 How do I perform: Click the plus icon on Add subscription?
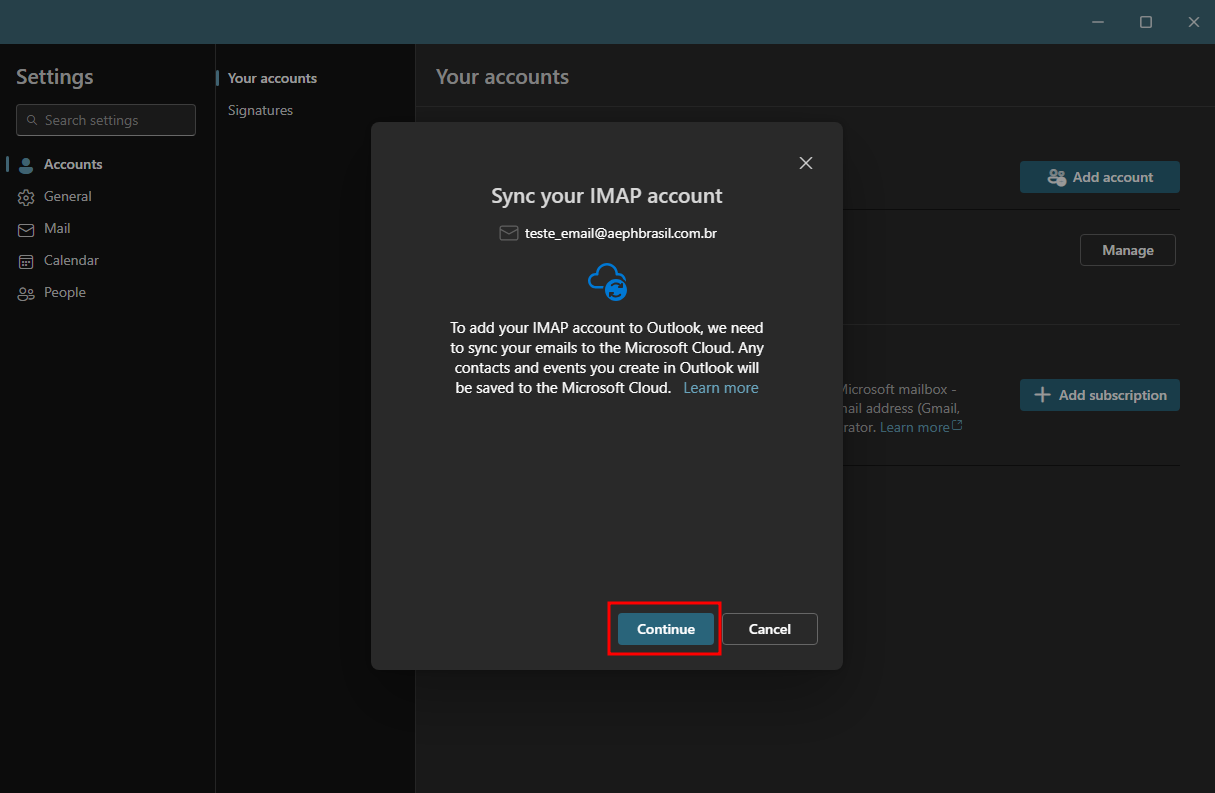click(x=1042, y=395)
